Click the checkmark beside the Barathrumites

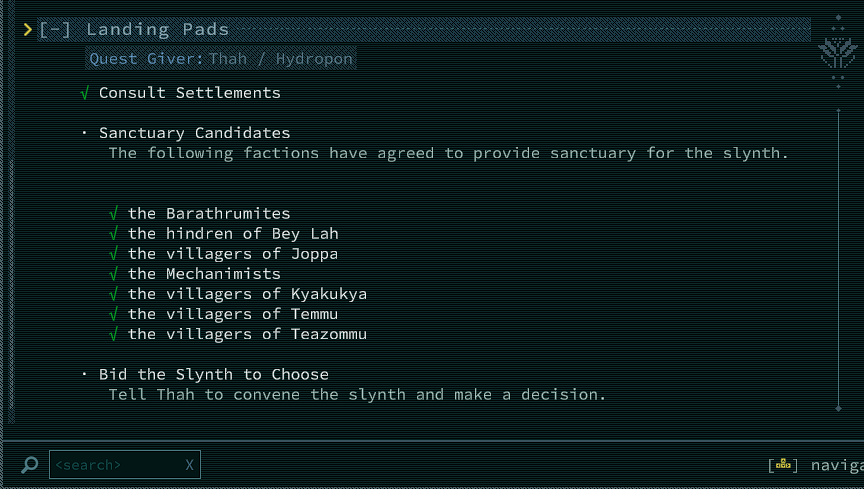pyautogui.click(x=114, y=213)
